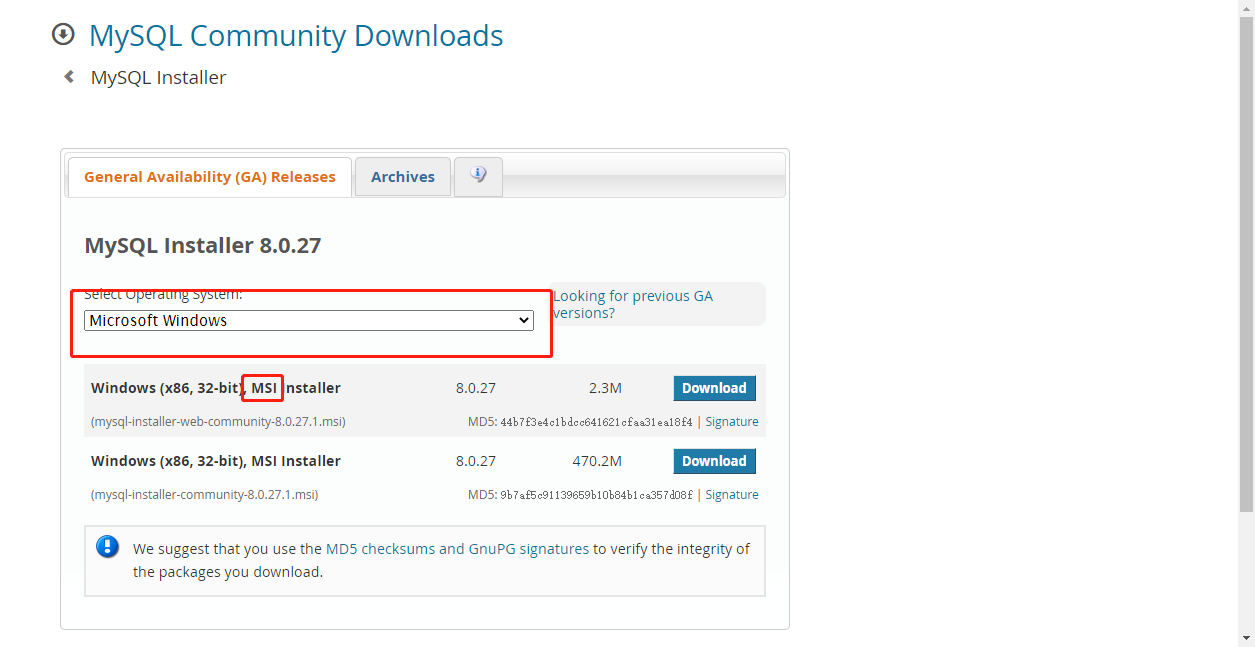Screen dimensions: 1255x647
Task: Click filename mysql-installer-web-community-8.0.27.1.msi
Action: coord(218,422)
